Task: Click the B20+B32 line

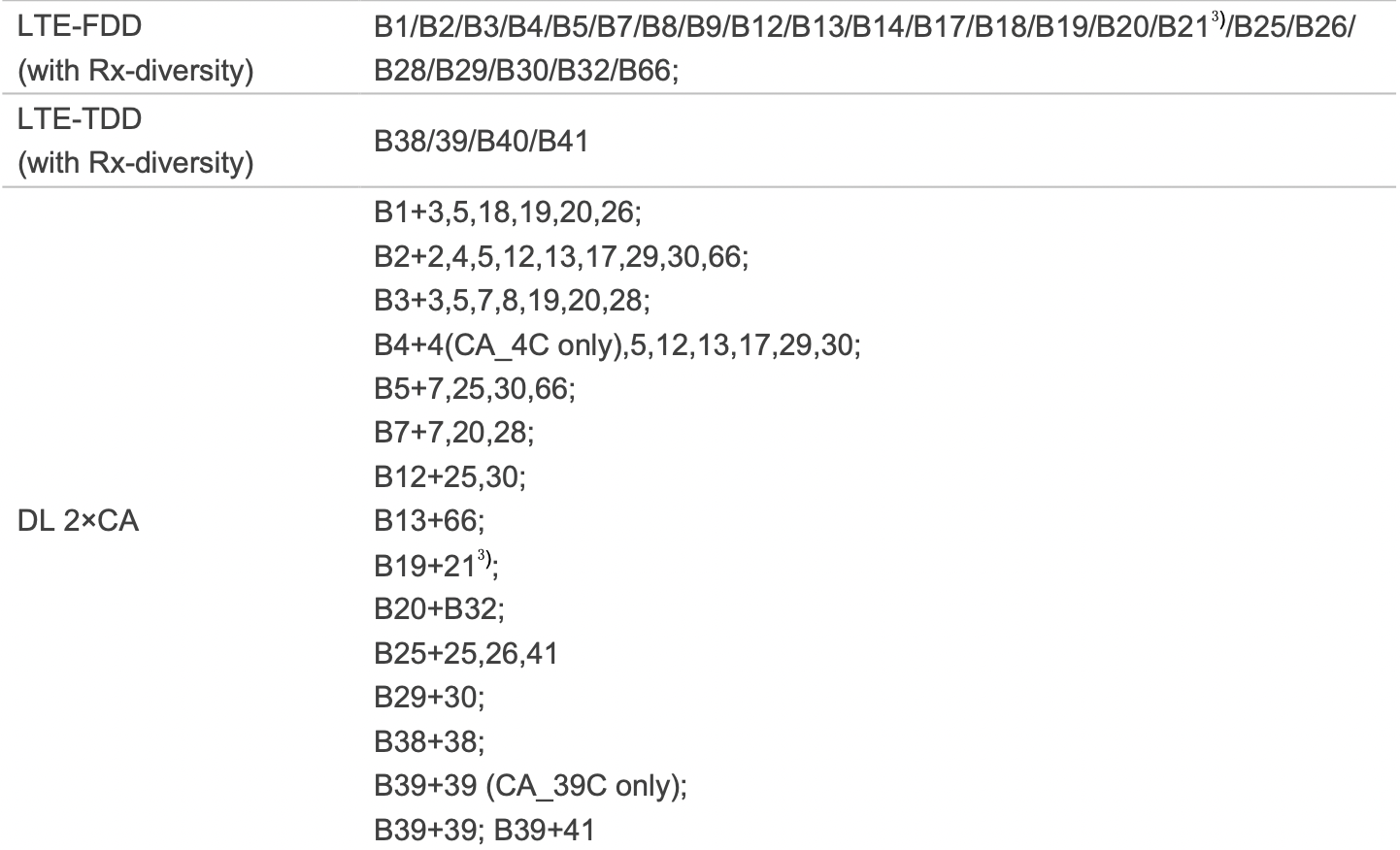Action: [440, 609]
